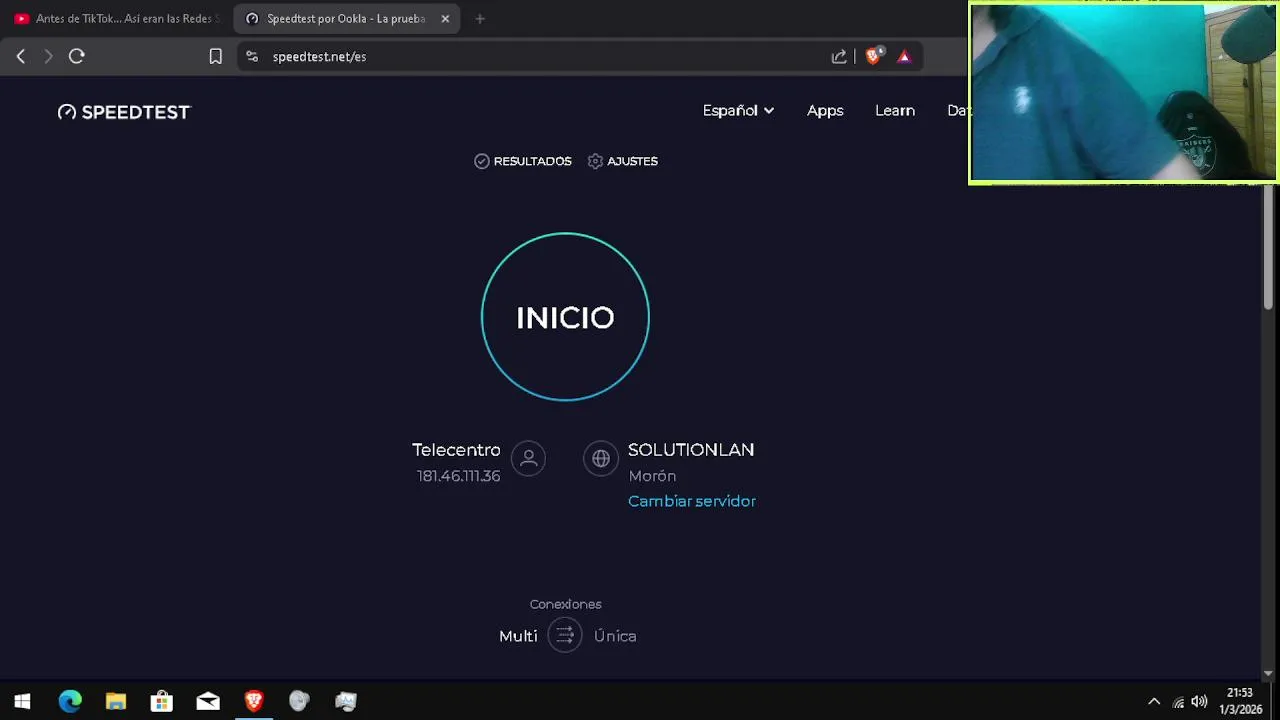Viewport: 1280px width, 720px height.
Task: Open Mail app from taskbar
Action: [x=208, y=701]
